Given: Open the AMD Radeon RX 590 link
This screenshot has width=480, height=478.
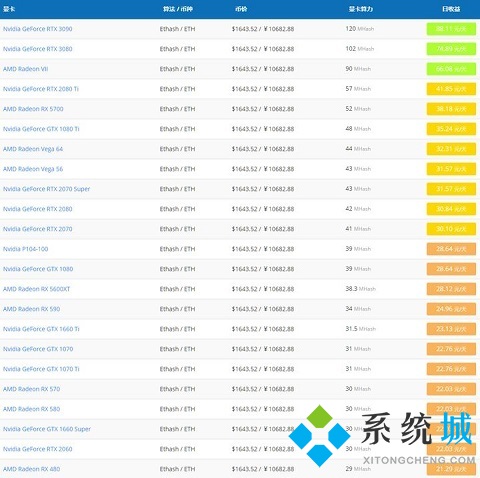Looking at the screenshot, I should tap(31, 309).
